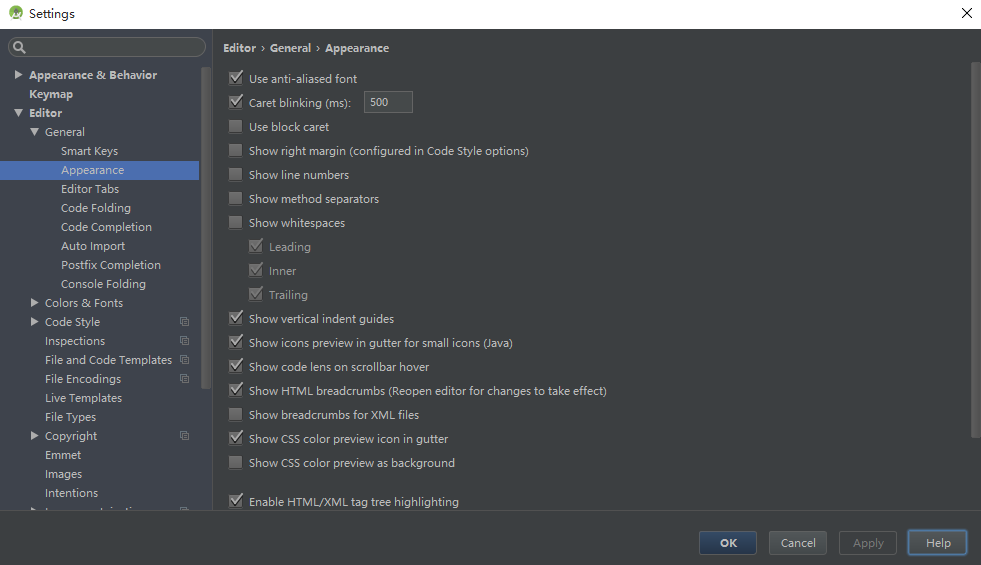Click the project-level icon beside Code Style

click(184, 322)
